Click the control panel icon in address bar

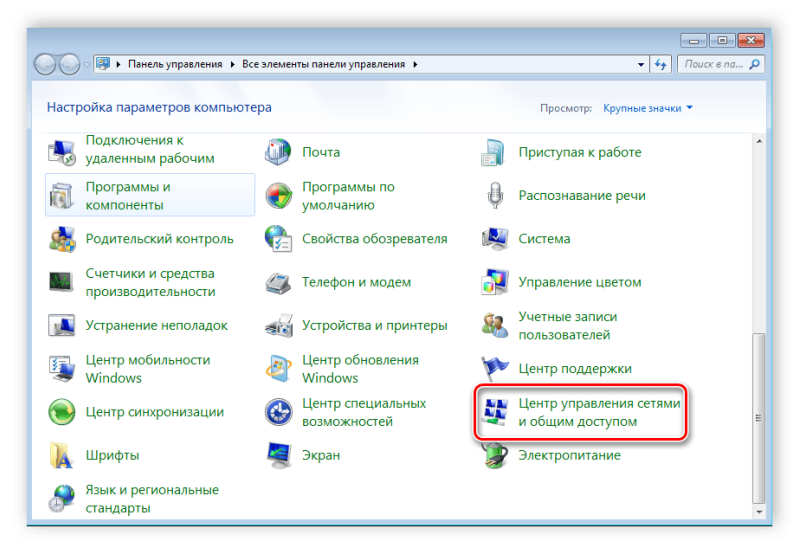click(x=103, y=64)
